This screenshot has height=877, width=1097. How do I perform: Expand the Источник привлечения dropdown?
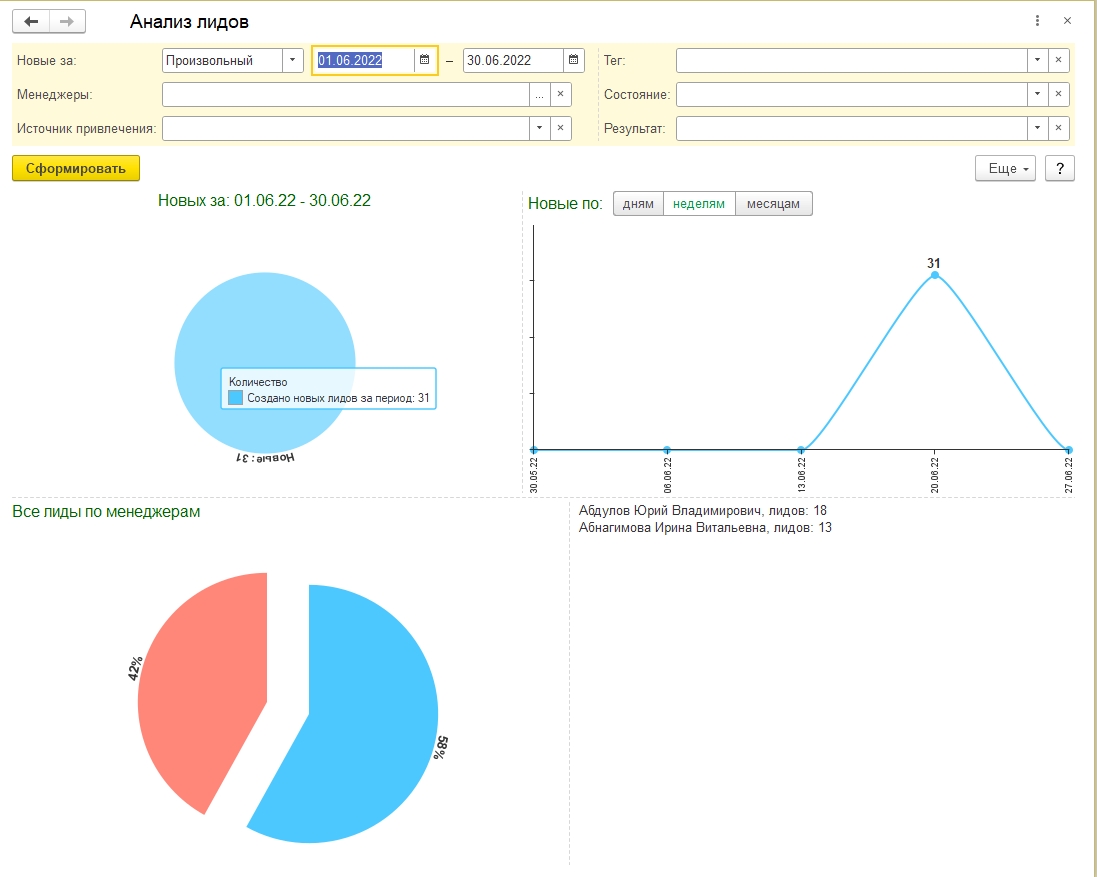[539, 128]
